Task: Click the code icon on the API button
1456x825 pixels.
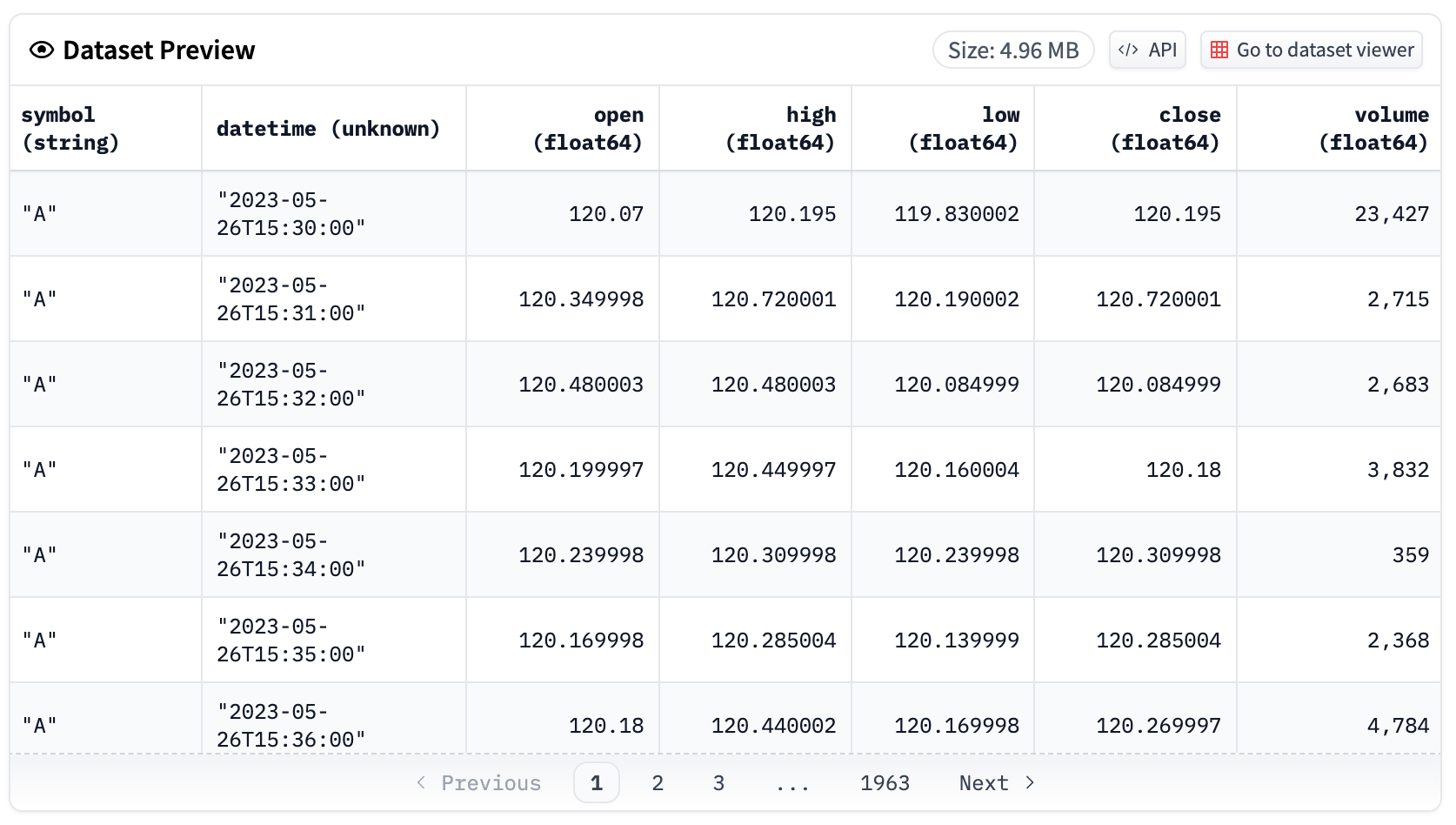Action: (x=1130, y=50)
